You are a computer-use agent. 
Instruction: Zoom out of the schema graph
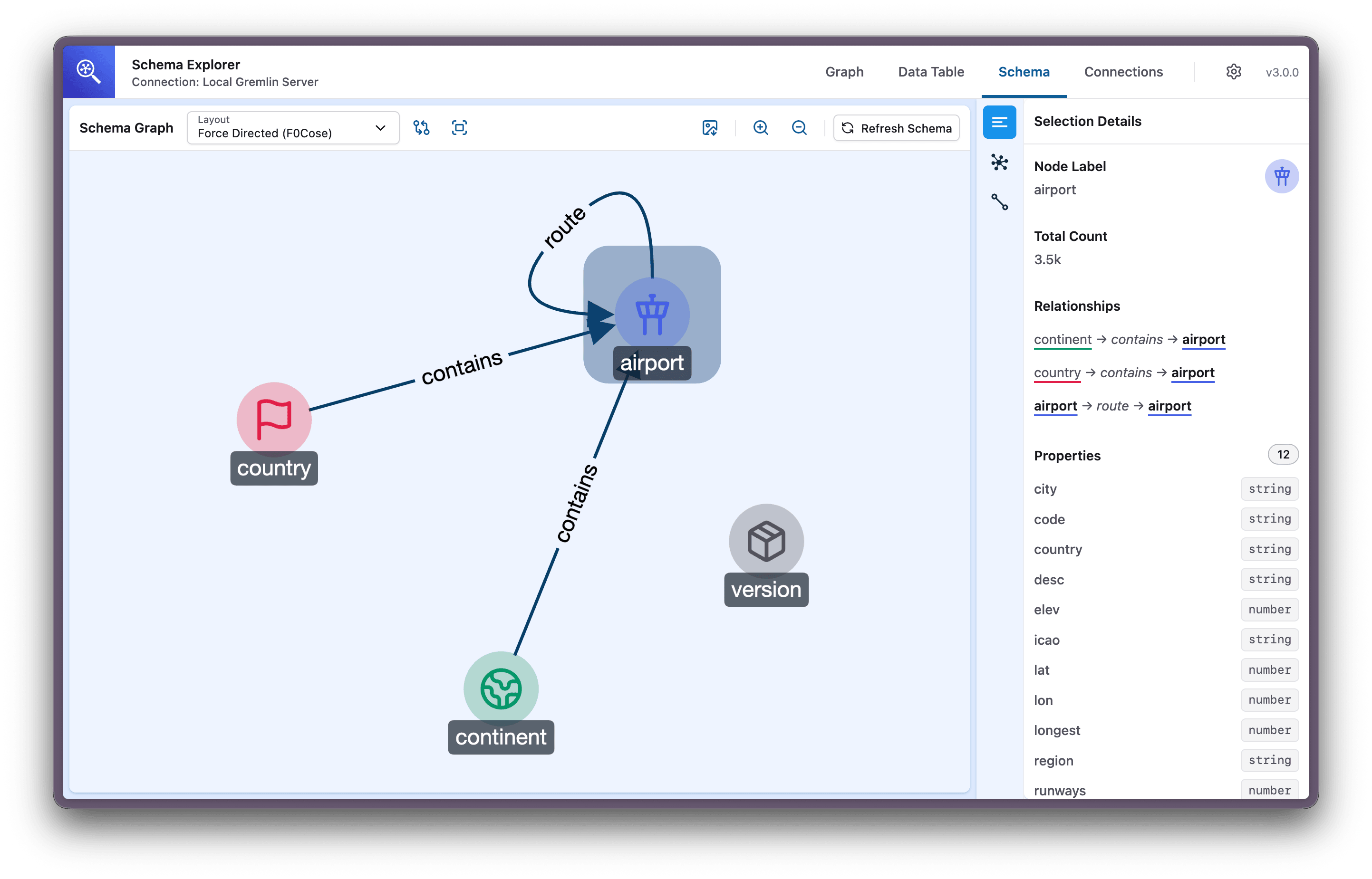(799, 128)
